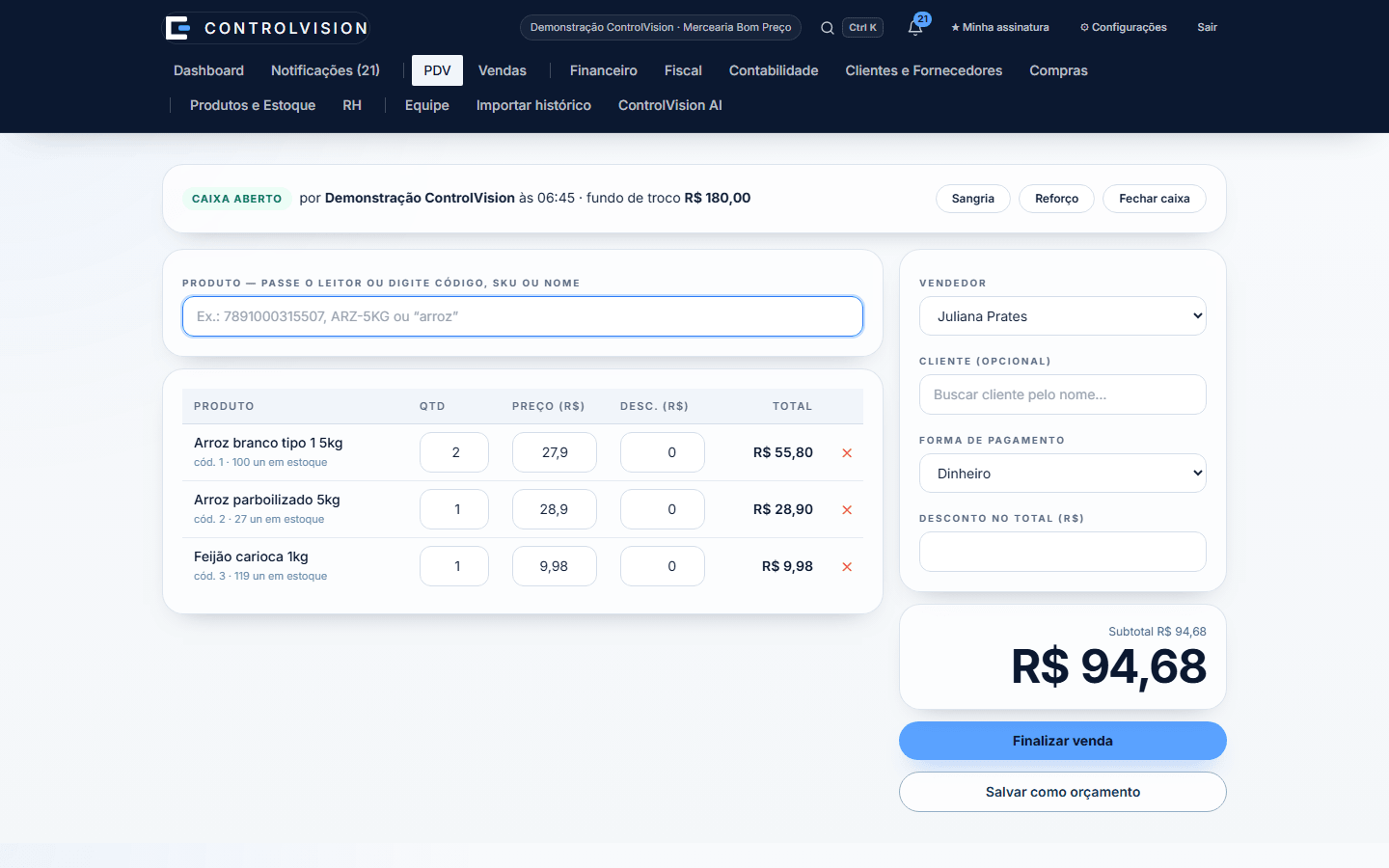Edit discount for Feijão carioca 1kg
Image resolution: width=1389 pixels, height=868 pixels.
click(x=663, y=566)
